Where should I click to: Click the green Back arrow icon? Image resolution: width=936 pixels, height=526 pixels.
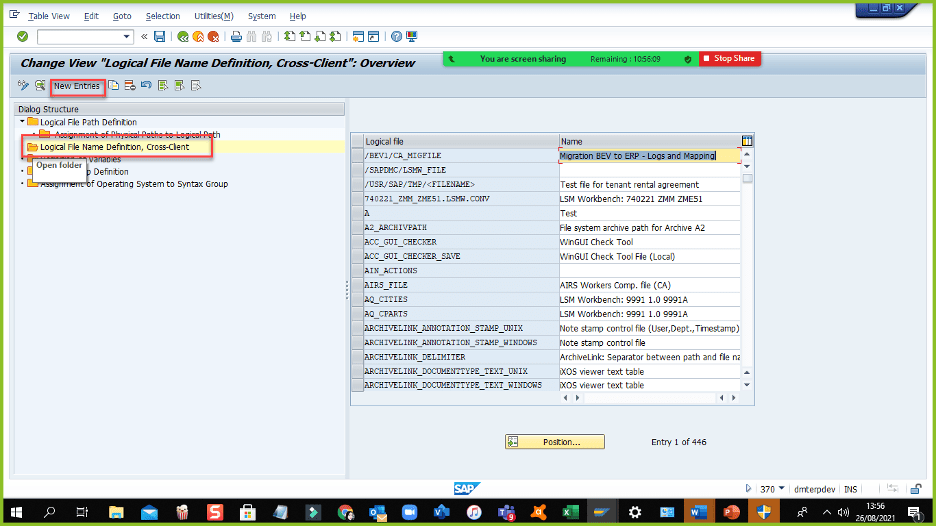[x=183, y=37]
